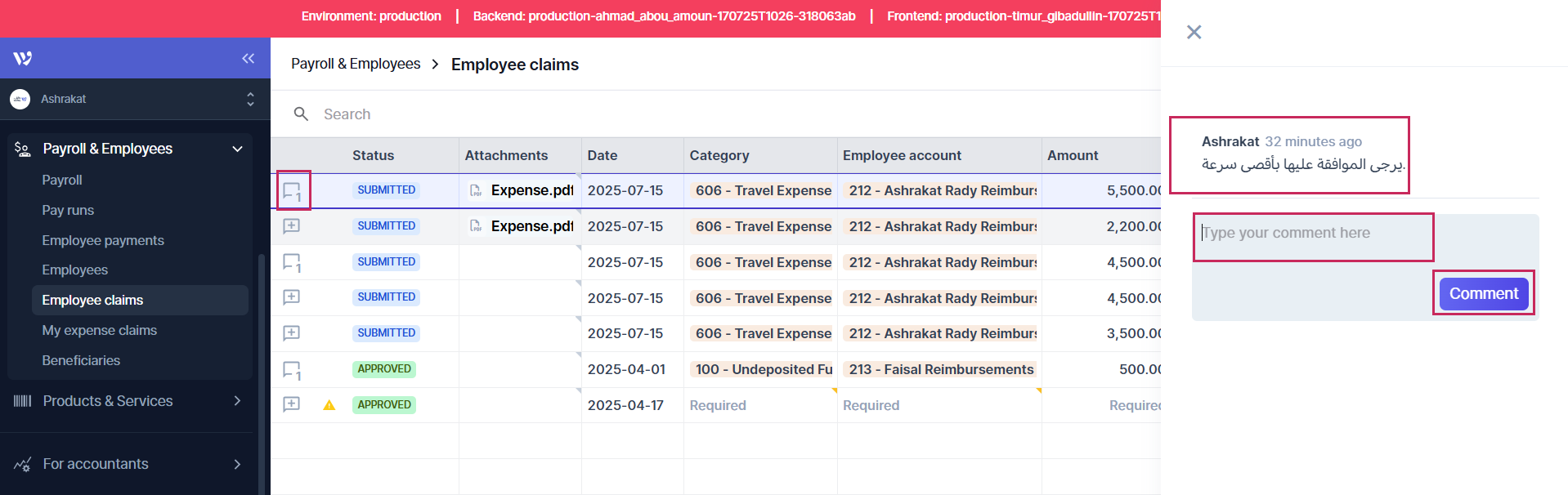Click Payroll & Employees breadcrumb link
The image size is (1568, 495).
click(x=356, y=64)
